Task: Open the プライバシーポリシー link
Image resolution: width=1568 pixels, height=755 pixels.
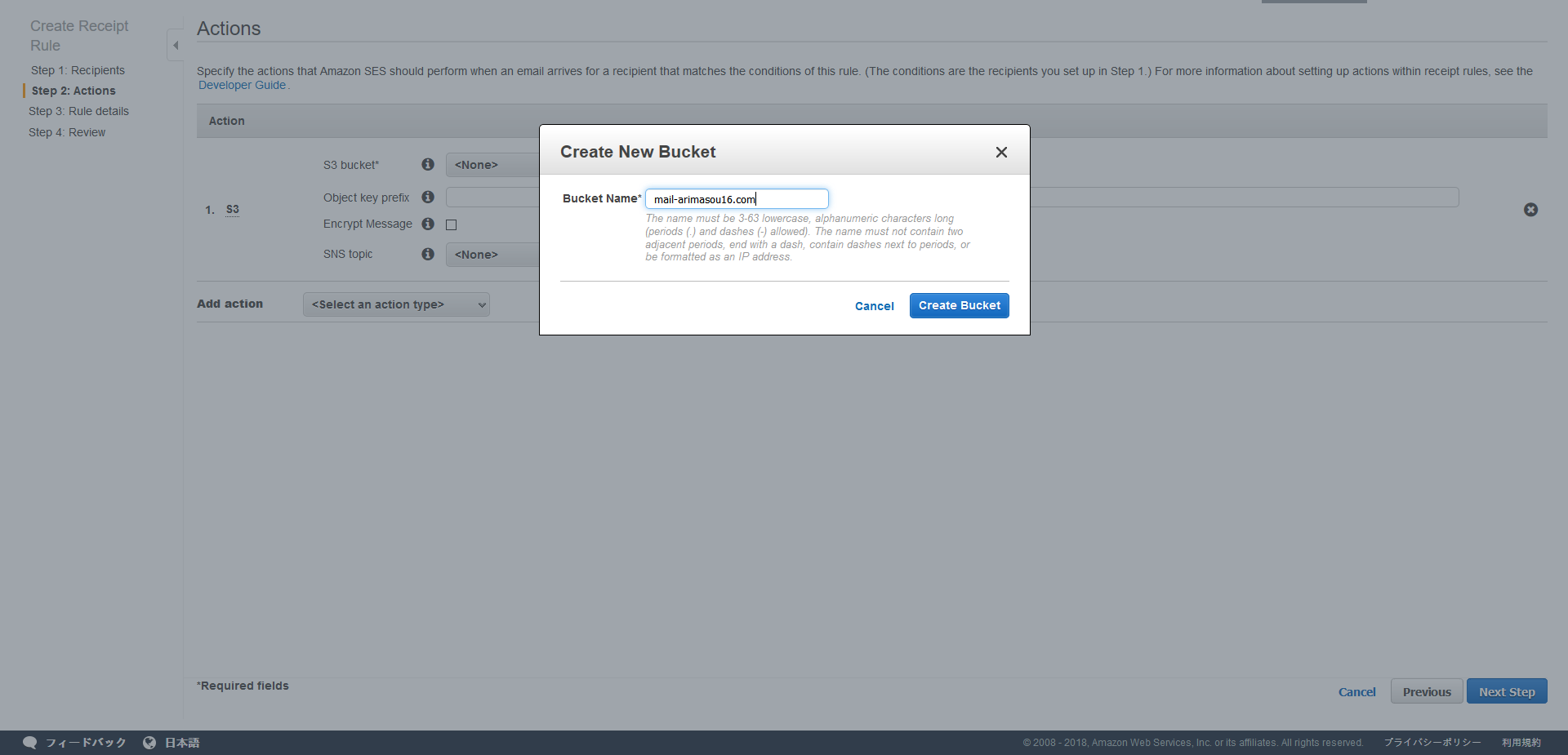Action: point(1432,743)
